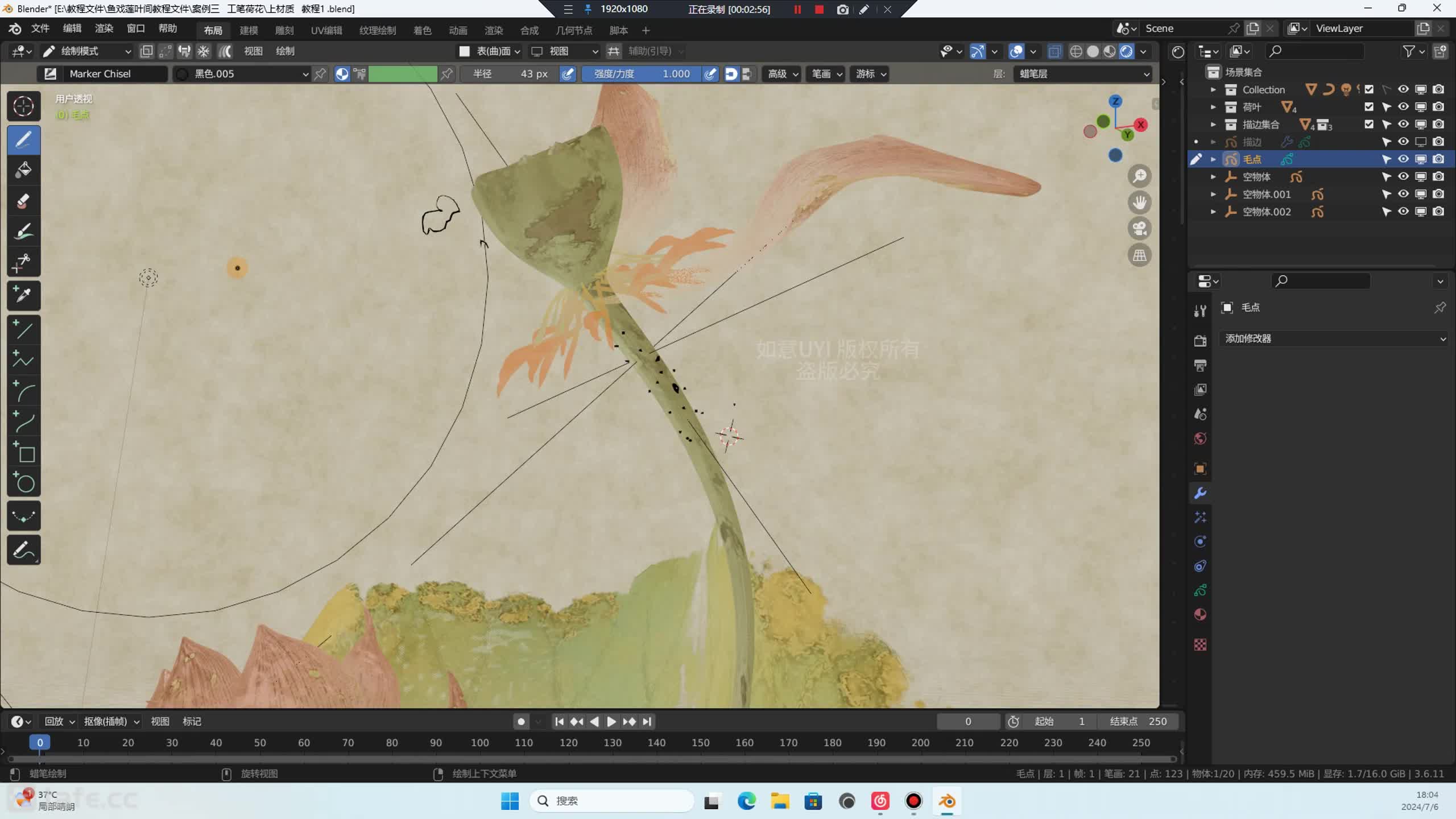
Task: Open the timeline 标记 menu
Action: [x=192, y=721]
